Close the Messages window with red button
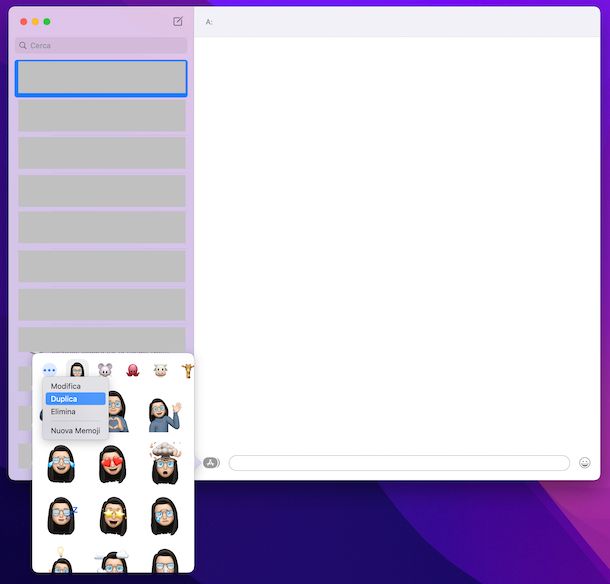Image resolution: width=610 pixels, height=584 pixels. 24,22
